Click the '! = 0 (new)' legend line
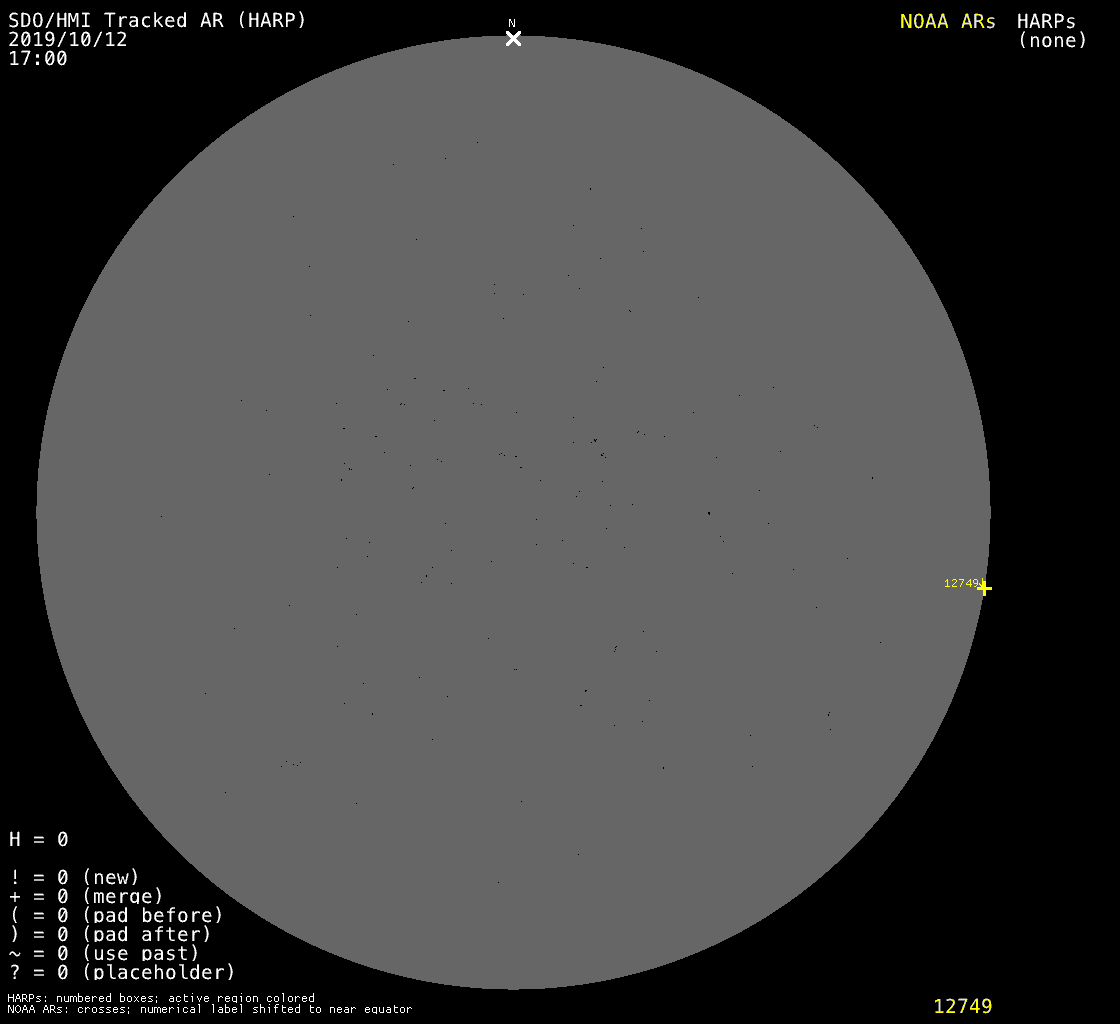This screenshot has height=1024, width=1120. coord(74,877)
